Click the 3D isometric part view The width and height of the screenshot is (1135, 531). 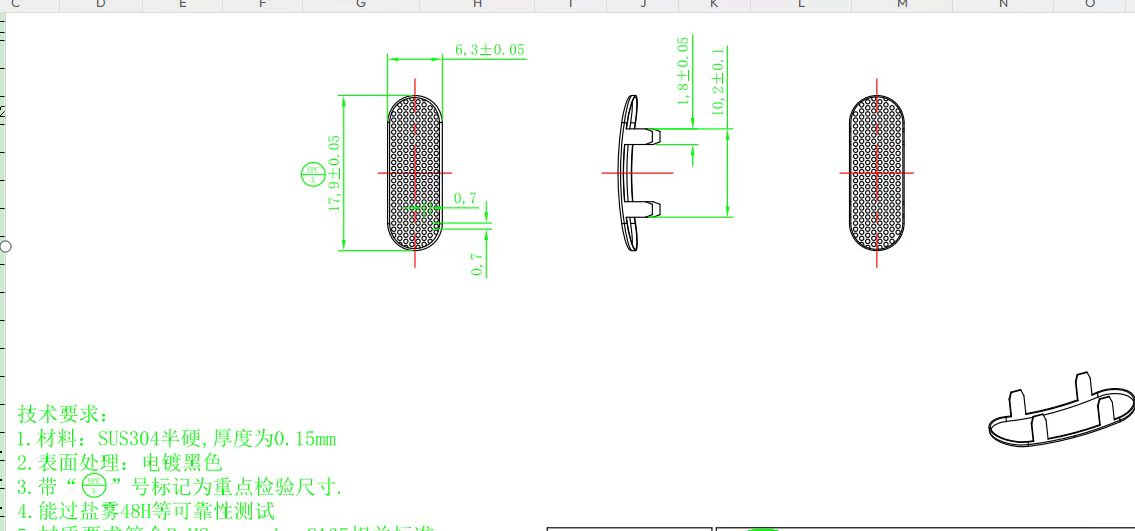pos(1060,414)
